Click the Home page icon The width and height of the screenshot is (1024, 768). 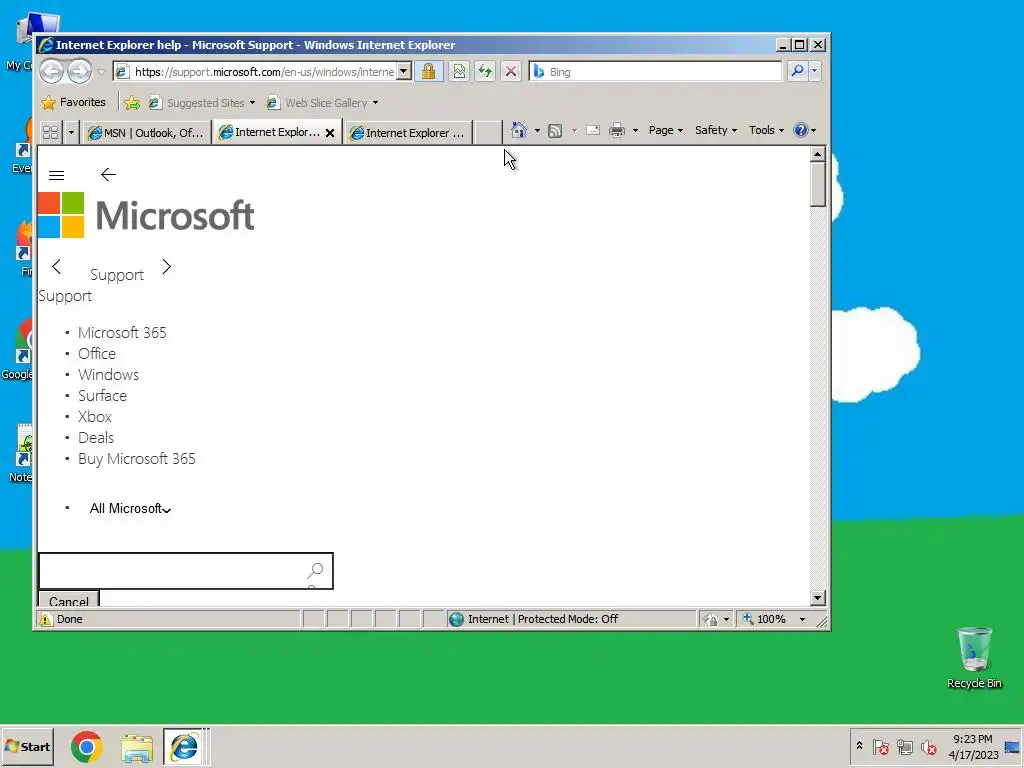point(519,130)
